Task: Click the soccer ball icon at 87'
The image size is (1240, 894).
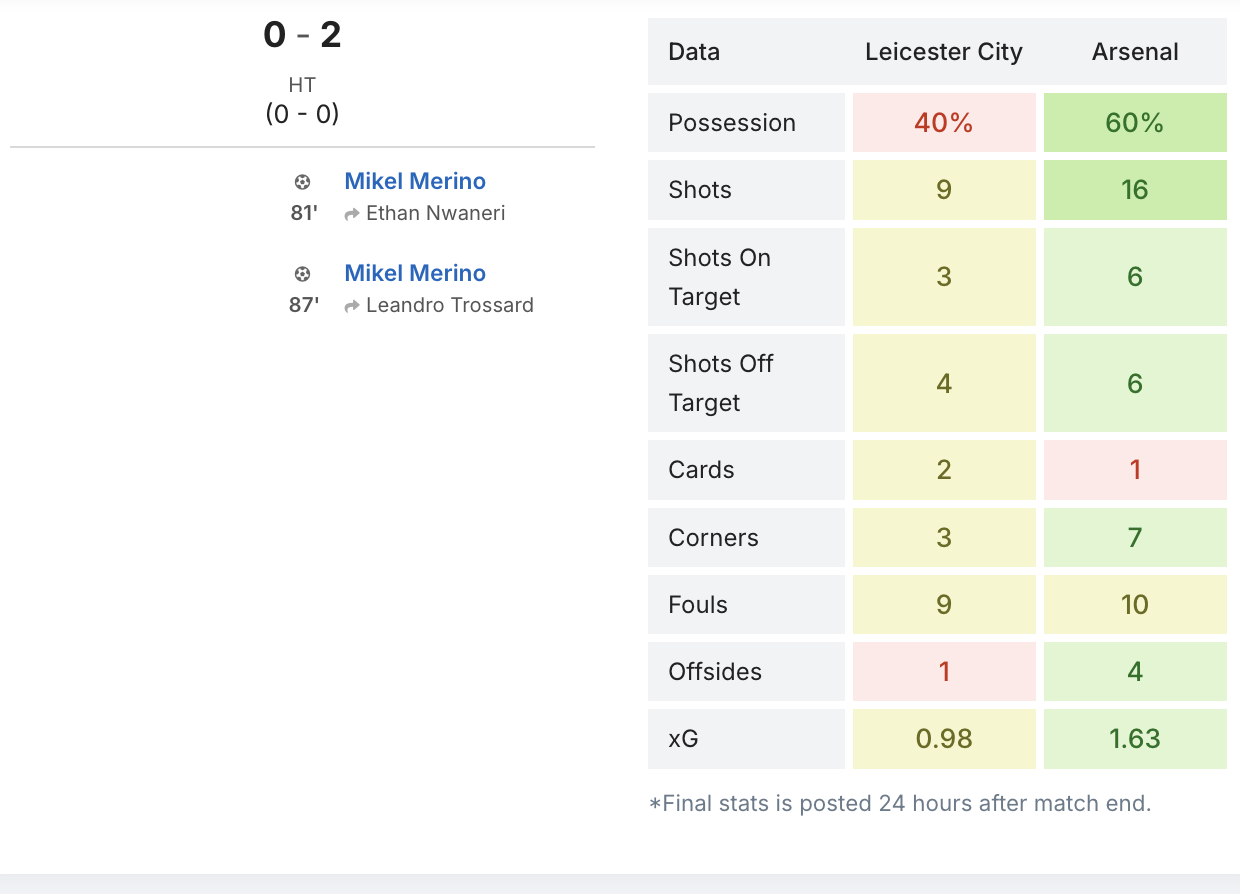Action: tap(302, 274)
